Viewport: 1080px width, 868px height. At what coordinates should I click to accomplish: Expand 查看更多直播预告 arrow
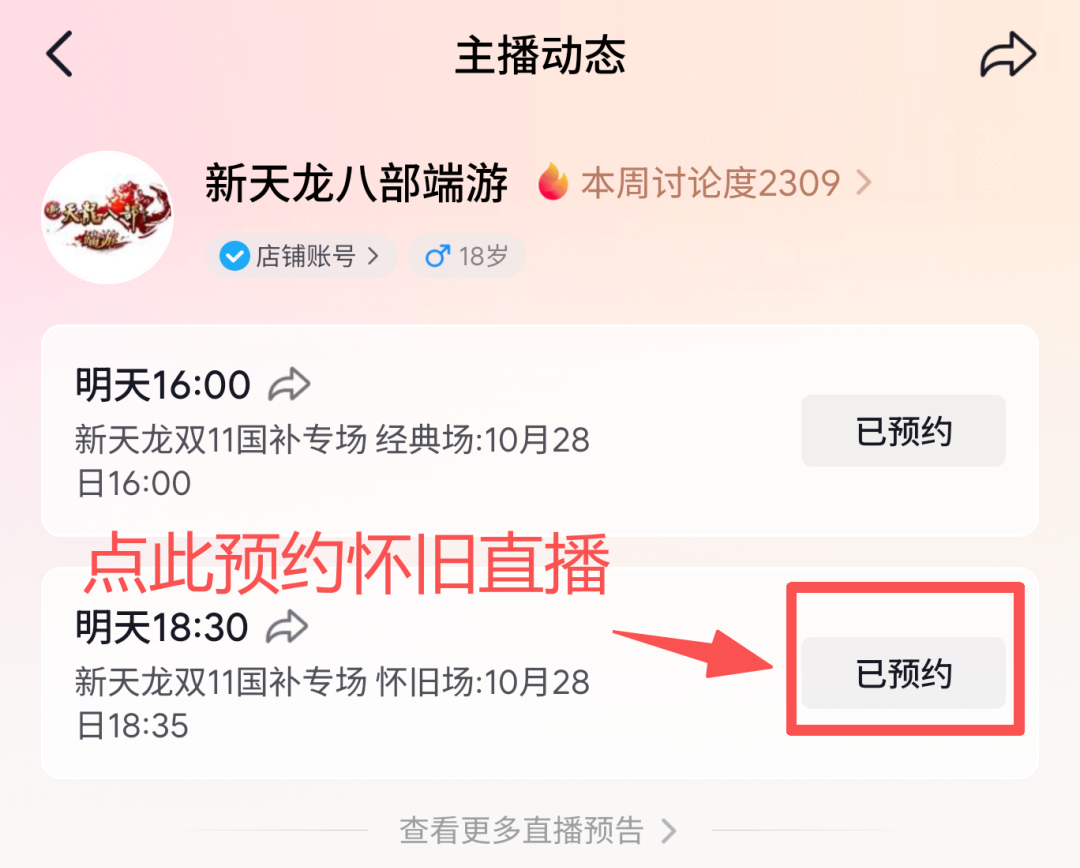pos(668,831)
